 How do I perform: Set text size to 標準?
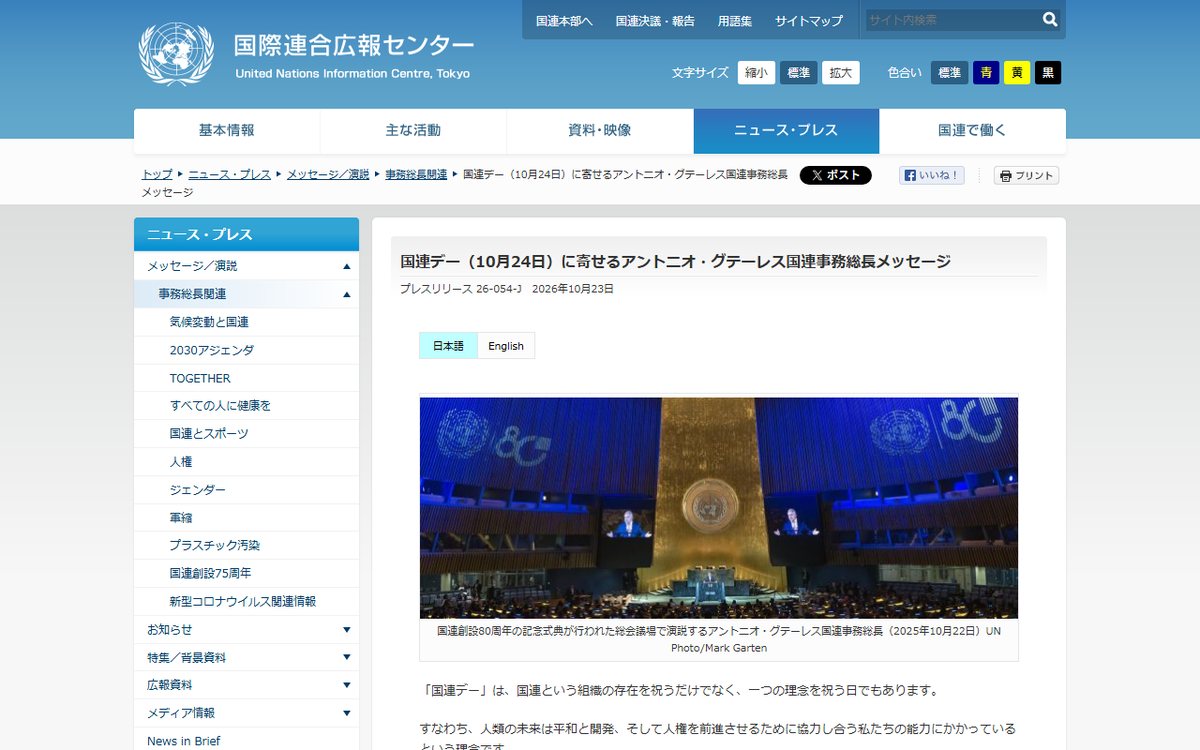(799, 73)
